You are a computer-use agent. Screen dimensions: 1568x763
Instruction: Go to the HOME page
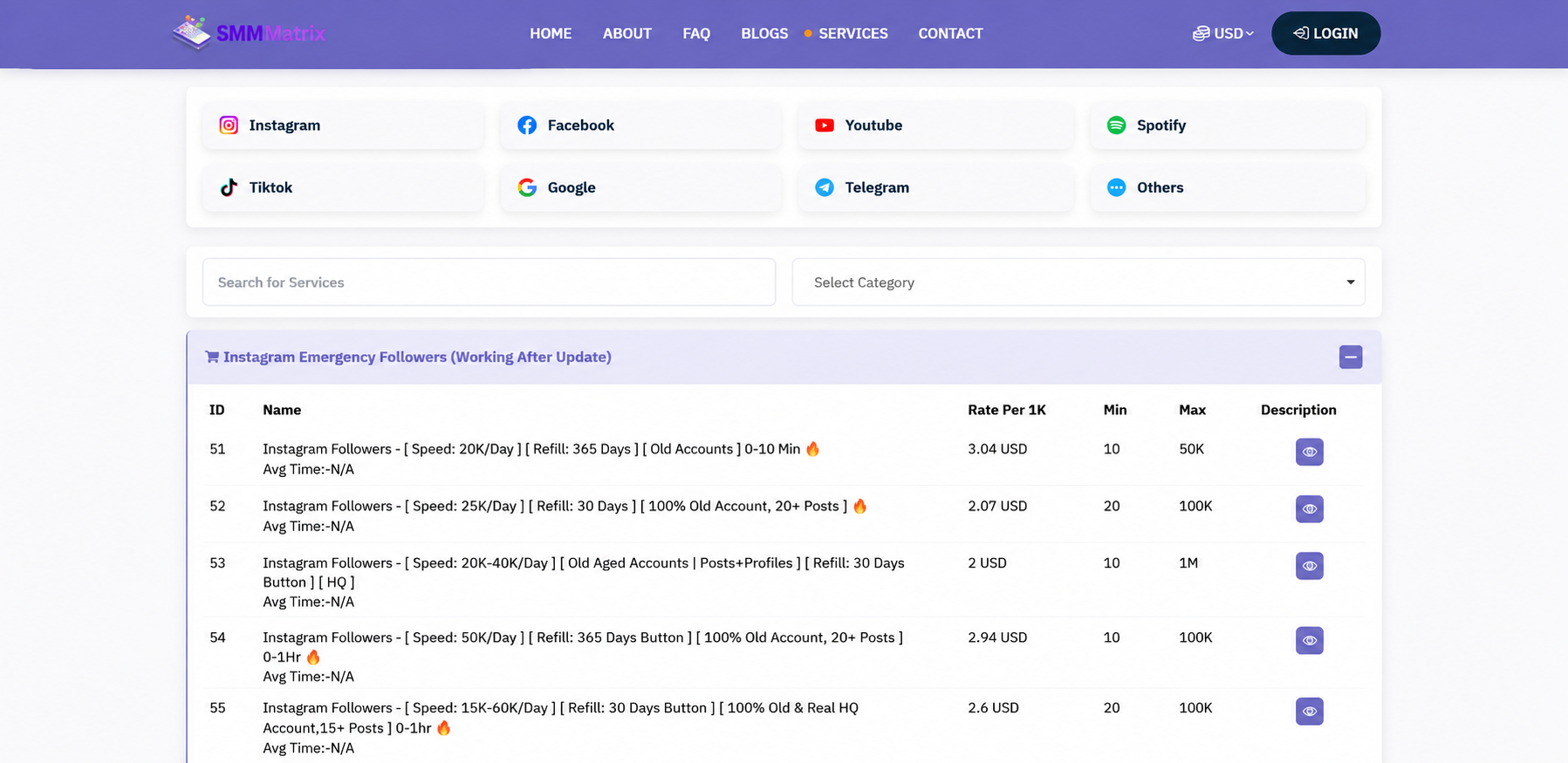pos(551,33)
